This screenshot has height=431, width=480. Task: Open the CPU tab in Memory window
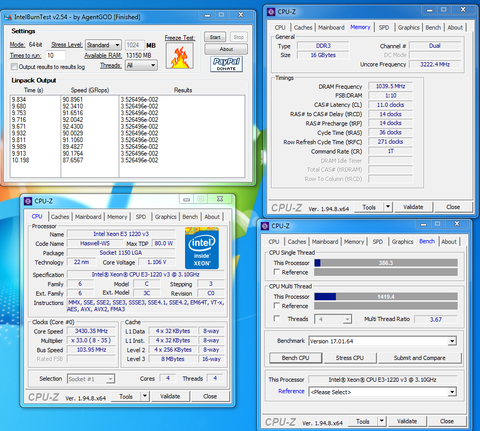(280, 27)
